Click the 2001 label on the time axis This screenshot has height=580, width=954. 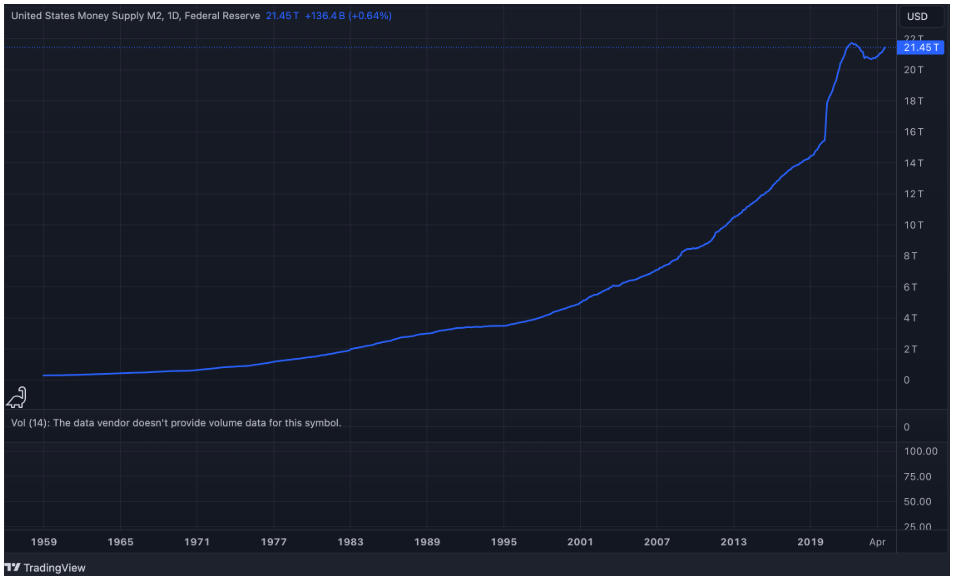[580, 542]
